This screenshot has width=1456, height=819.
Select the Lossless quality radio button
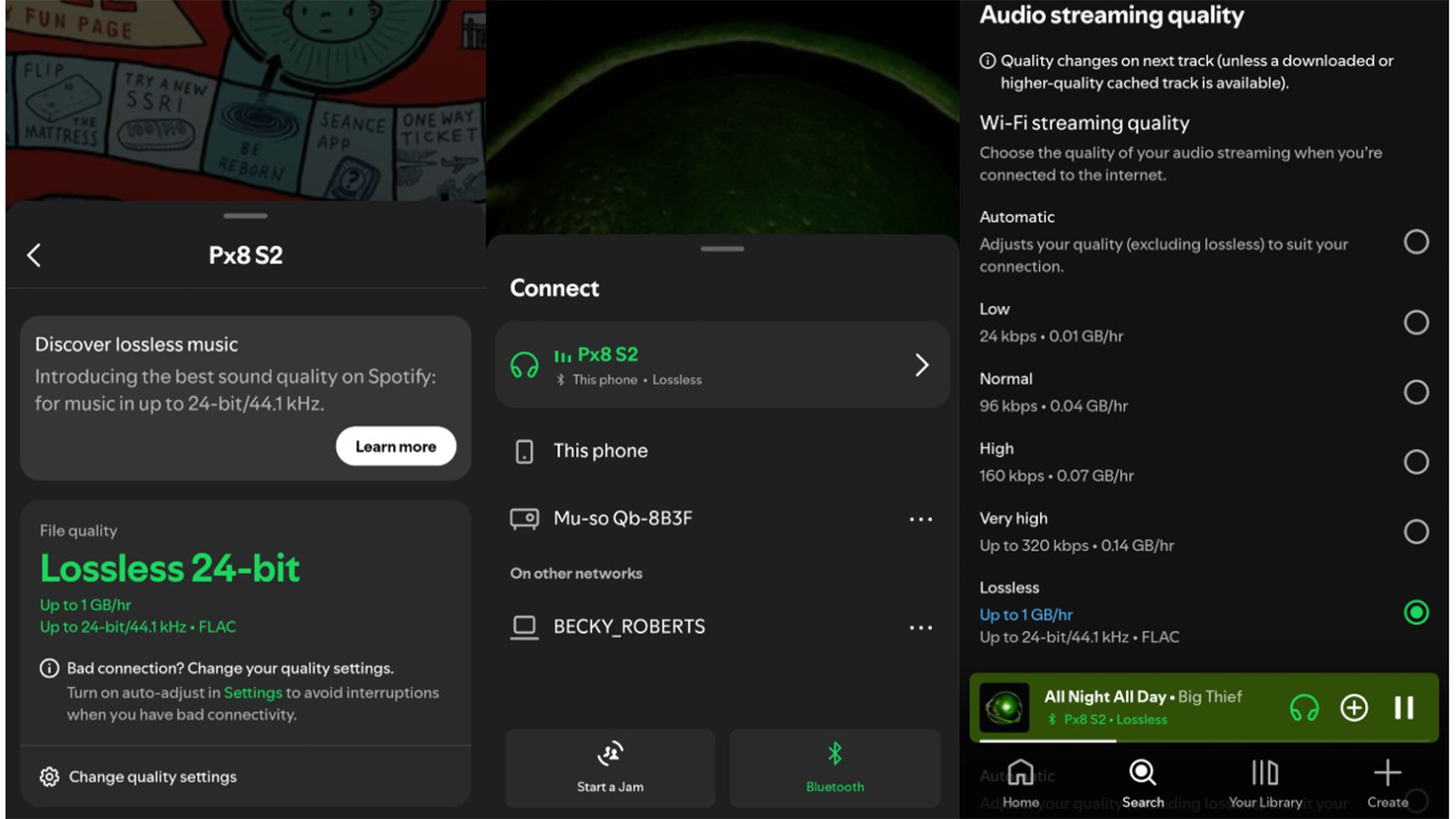click(x=1415, y=612)
